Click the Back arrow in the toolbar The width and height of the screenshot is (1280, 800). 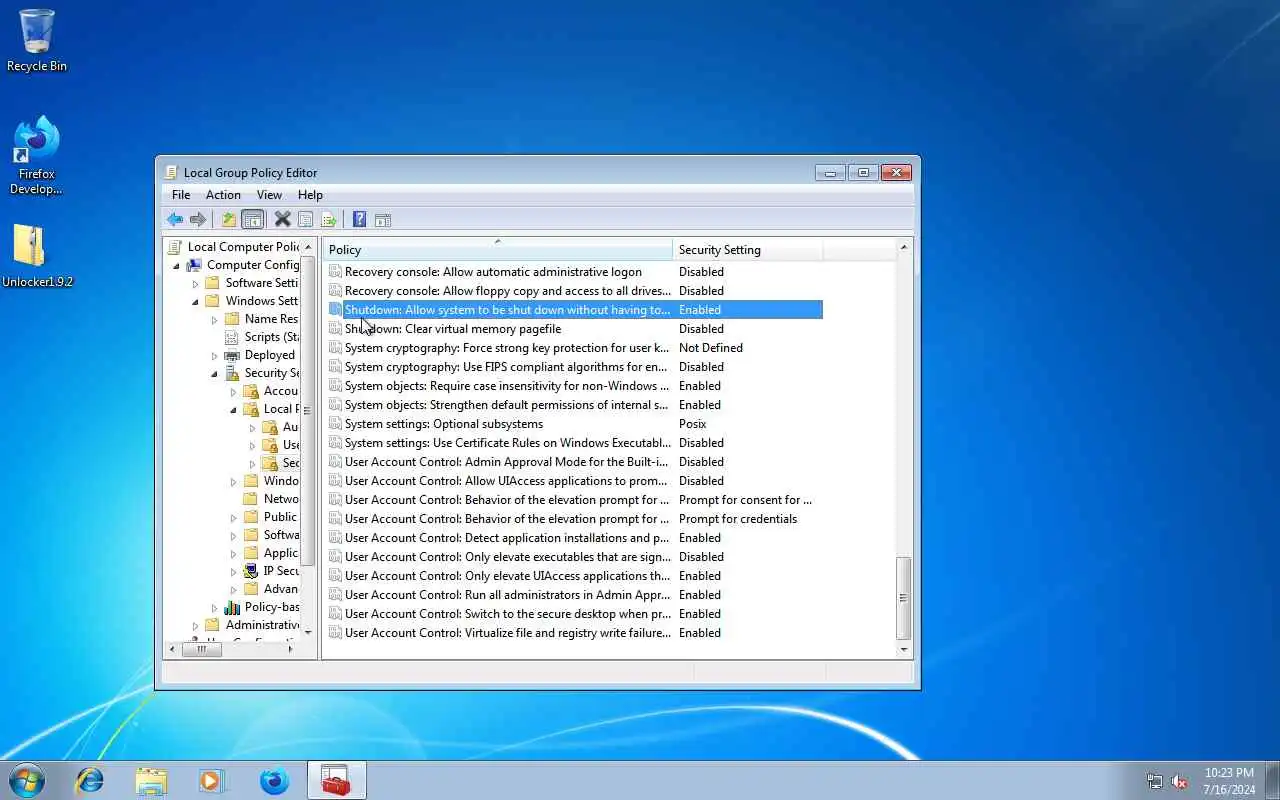[175, 219]
